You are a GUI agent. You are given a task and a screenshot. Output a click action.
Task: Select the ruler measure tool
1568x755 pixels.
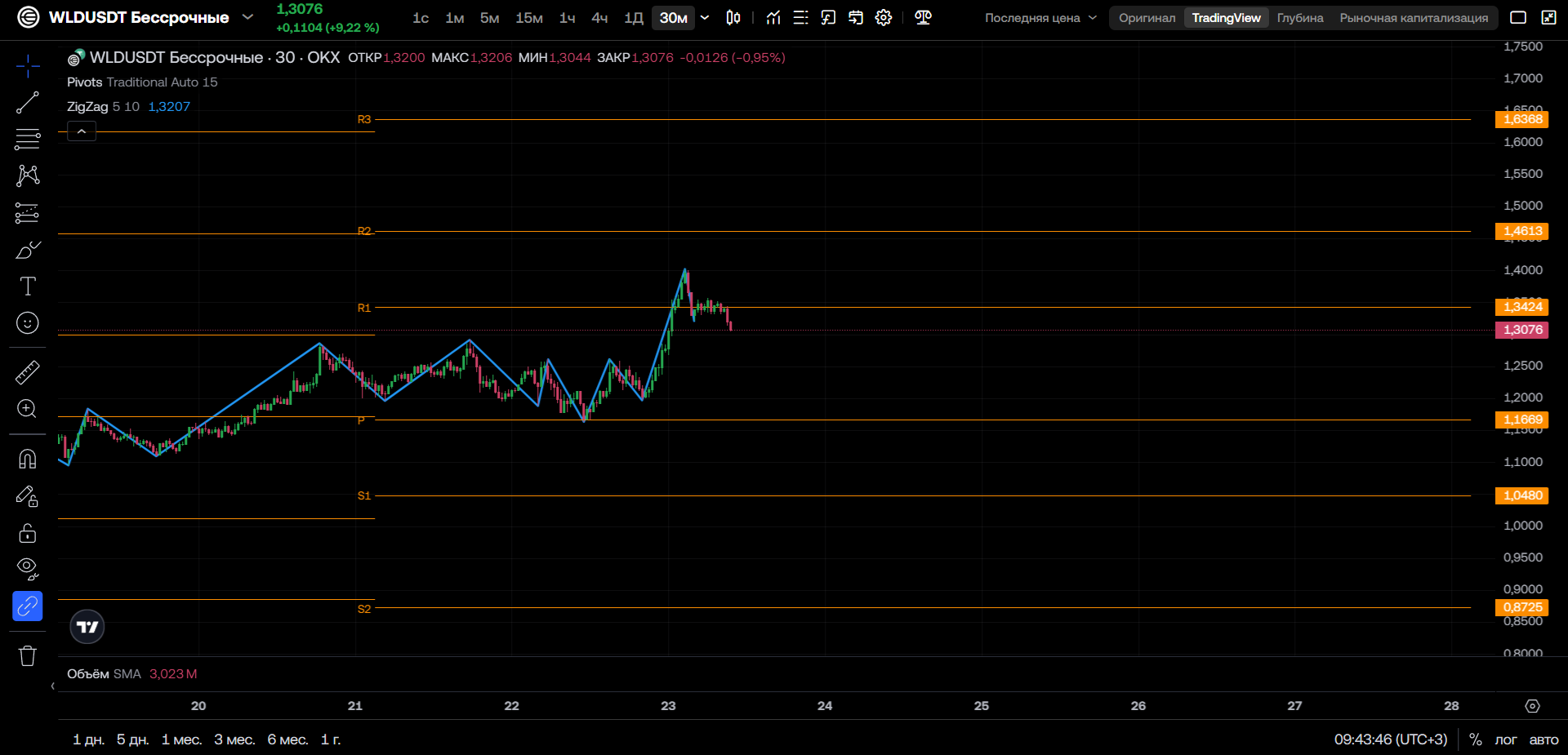28,372
